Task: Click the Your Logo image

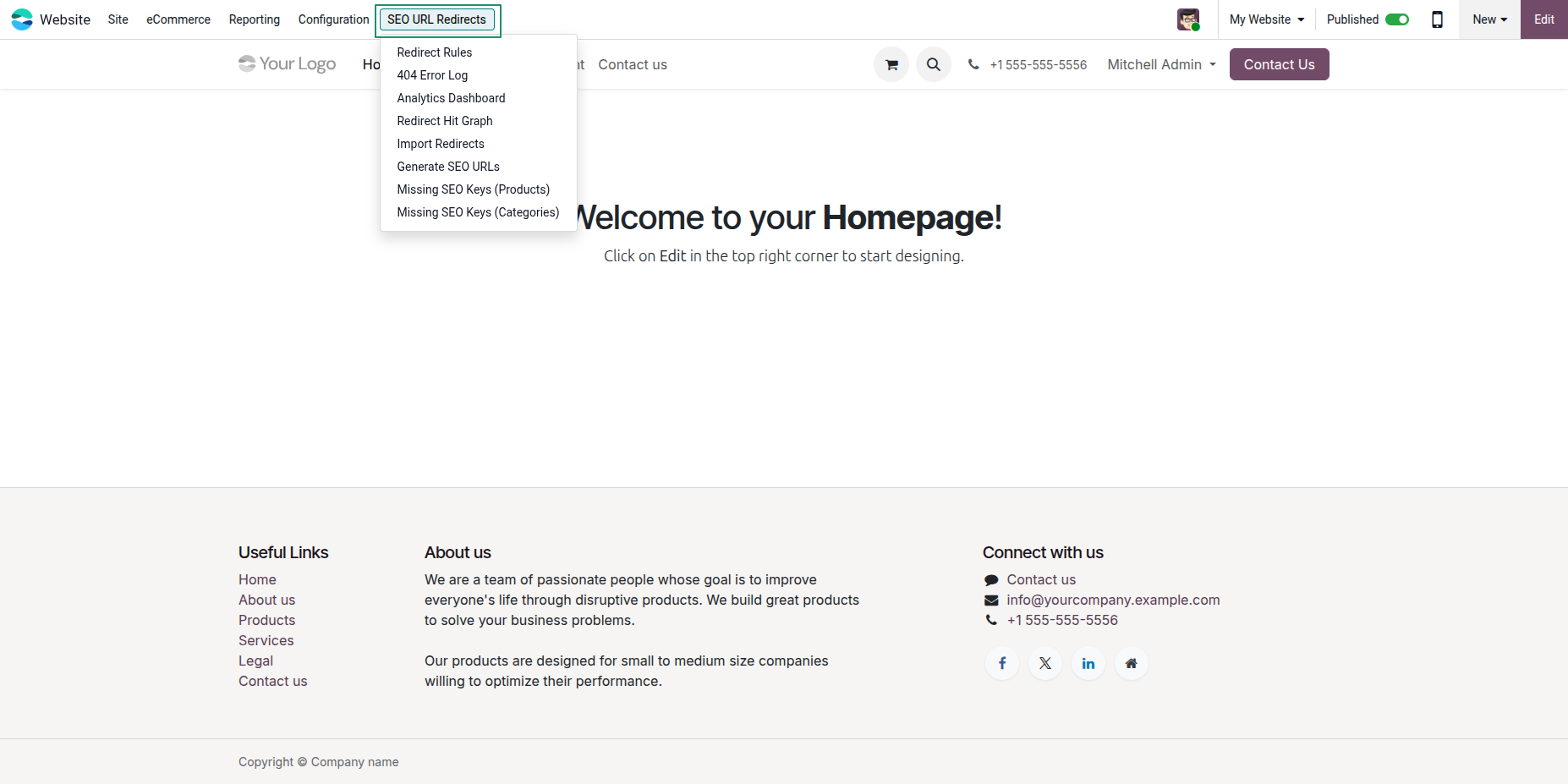Action: pyautogui.click(x=288, y=64)
